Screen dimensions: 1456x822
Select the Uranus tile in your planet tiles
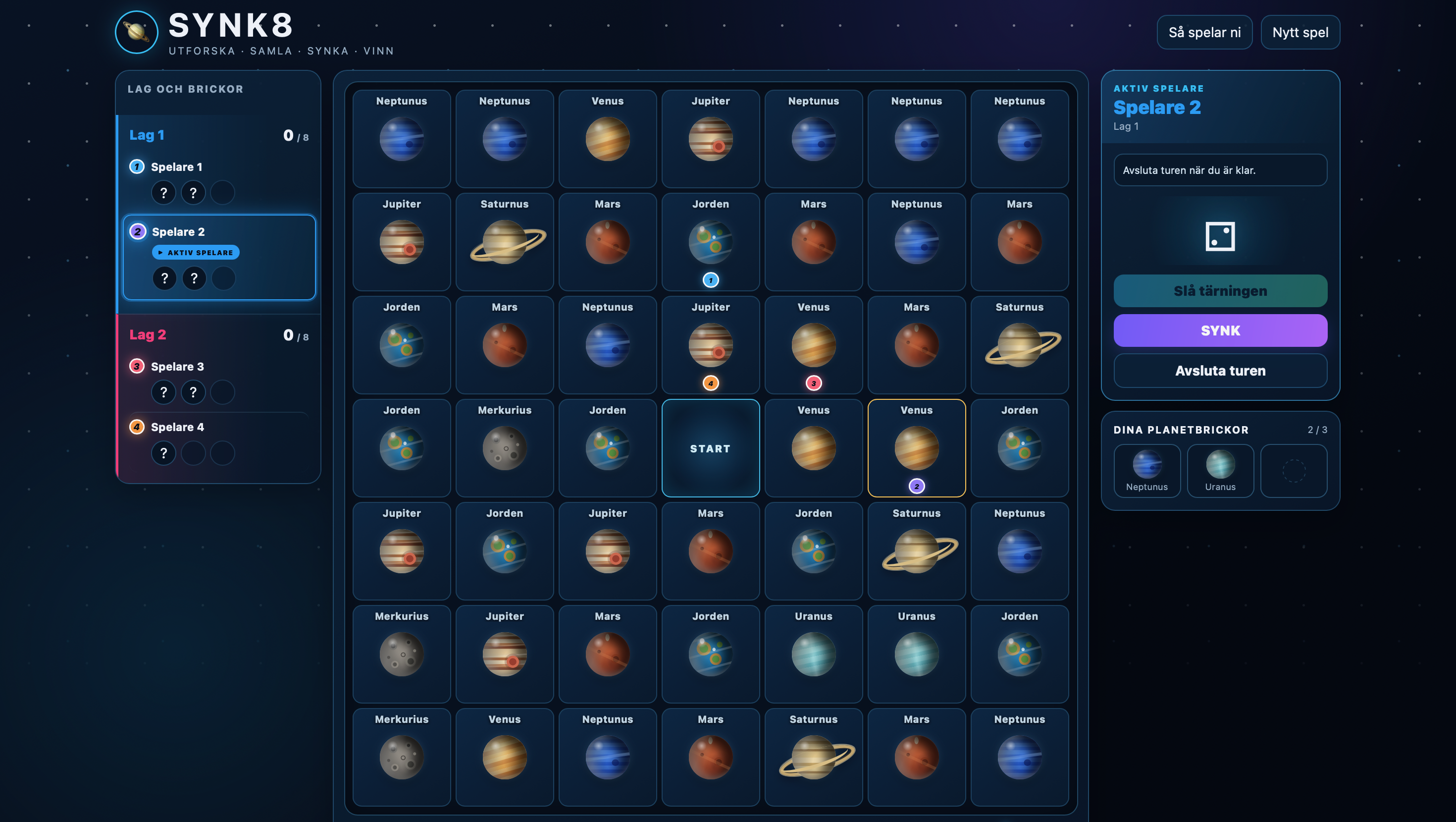[x=1220, y=470]
